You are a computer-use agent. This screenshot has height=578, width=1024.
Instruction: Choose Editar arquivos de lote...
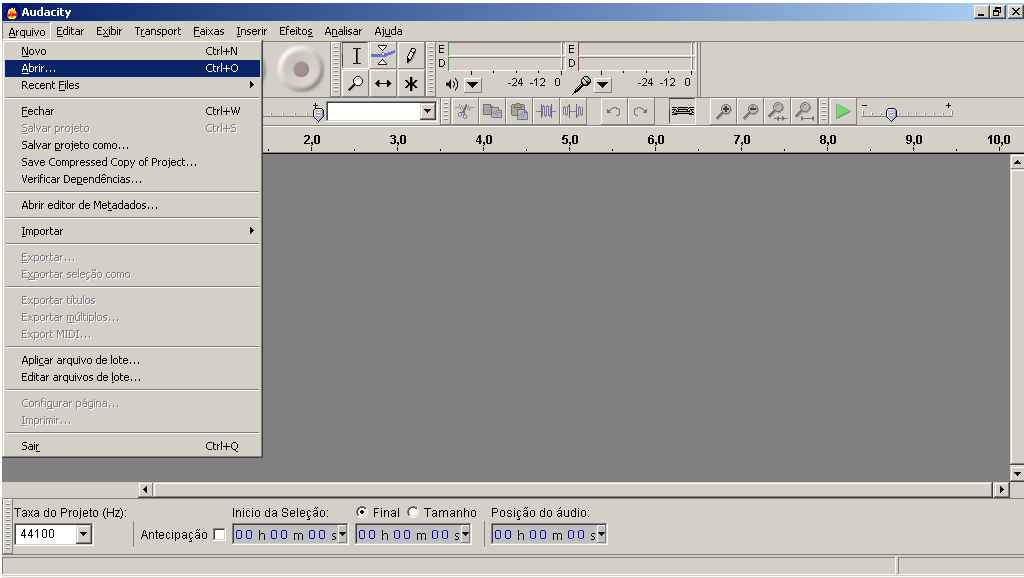133,377
